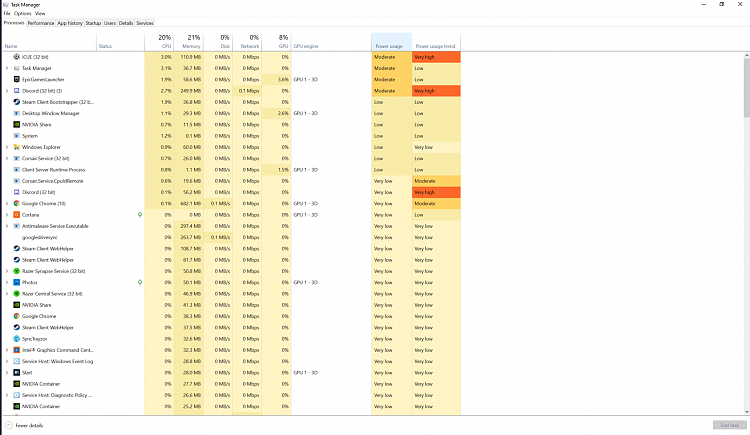Select the iCUE (32 bit) process icon
This screenshot has width=750, height=435.
(16, 57)
